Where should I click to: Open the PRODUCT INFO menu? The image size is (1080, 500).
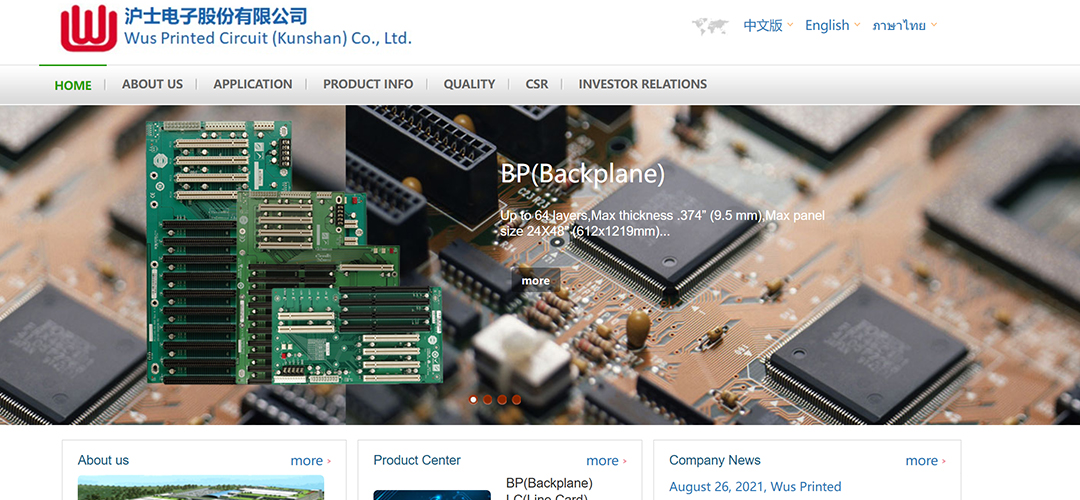click(368, 84)
